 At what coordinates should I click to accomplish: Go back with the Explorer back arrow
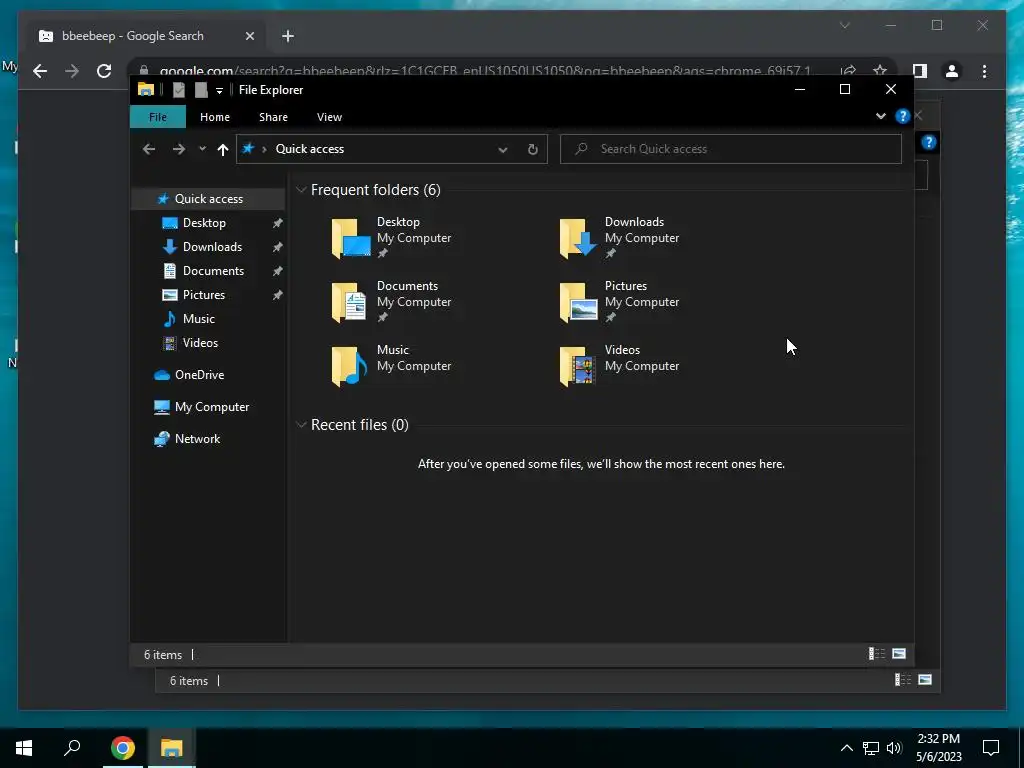pyautogui.click(x=149, y=149)
